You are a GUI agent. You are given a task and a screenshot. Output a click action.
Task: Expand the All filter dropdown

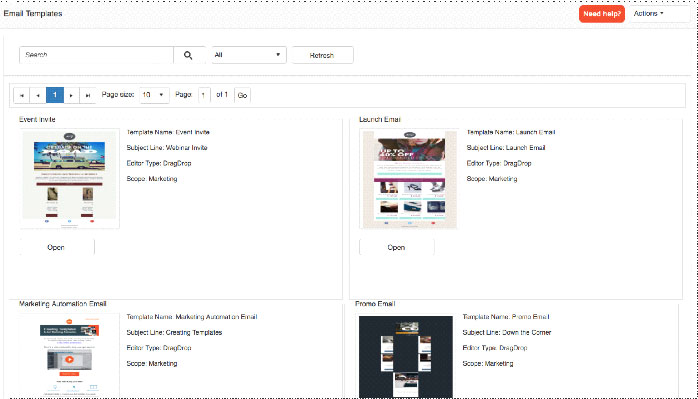[x=248, y=55]
